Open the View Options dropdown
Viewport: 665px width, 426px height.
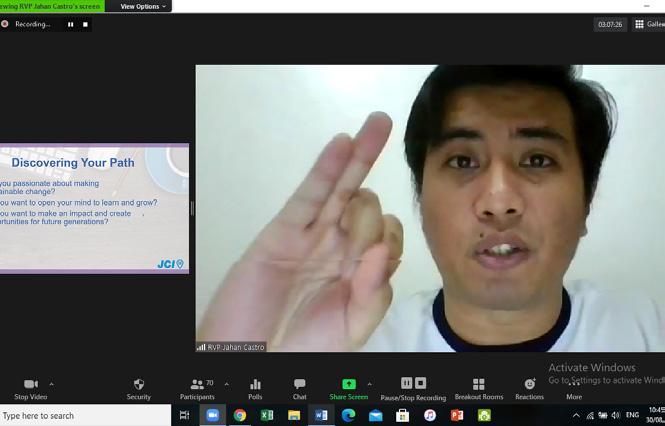[142, 6]
